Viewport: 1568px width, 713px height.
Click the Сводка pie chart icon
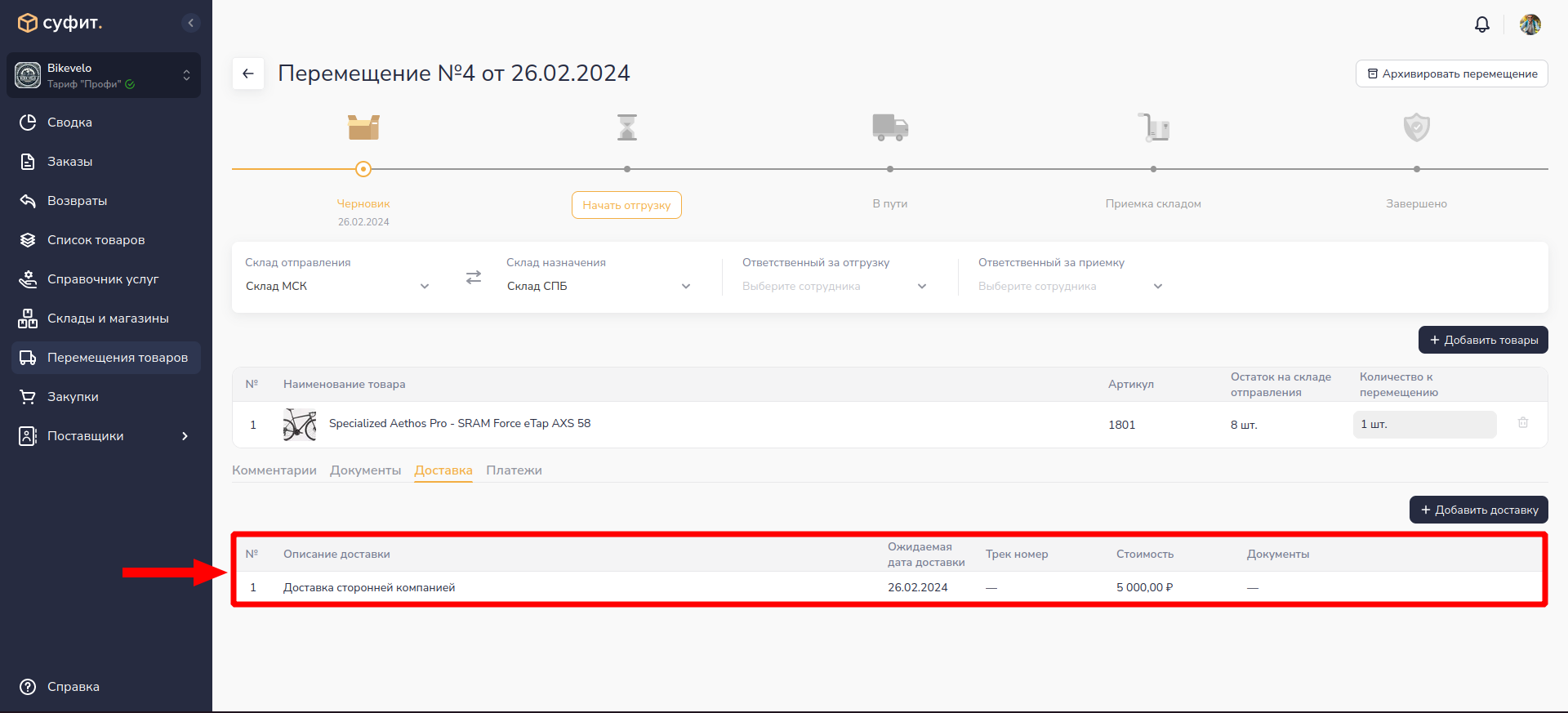(x=28, y=123)
